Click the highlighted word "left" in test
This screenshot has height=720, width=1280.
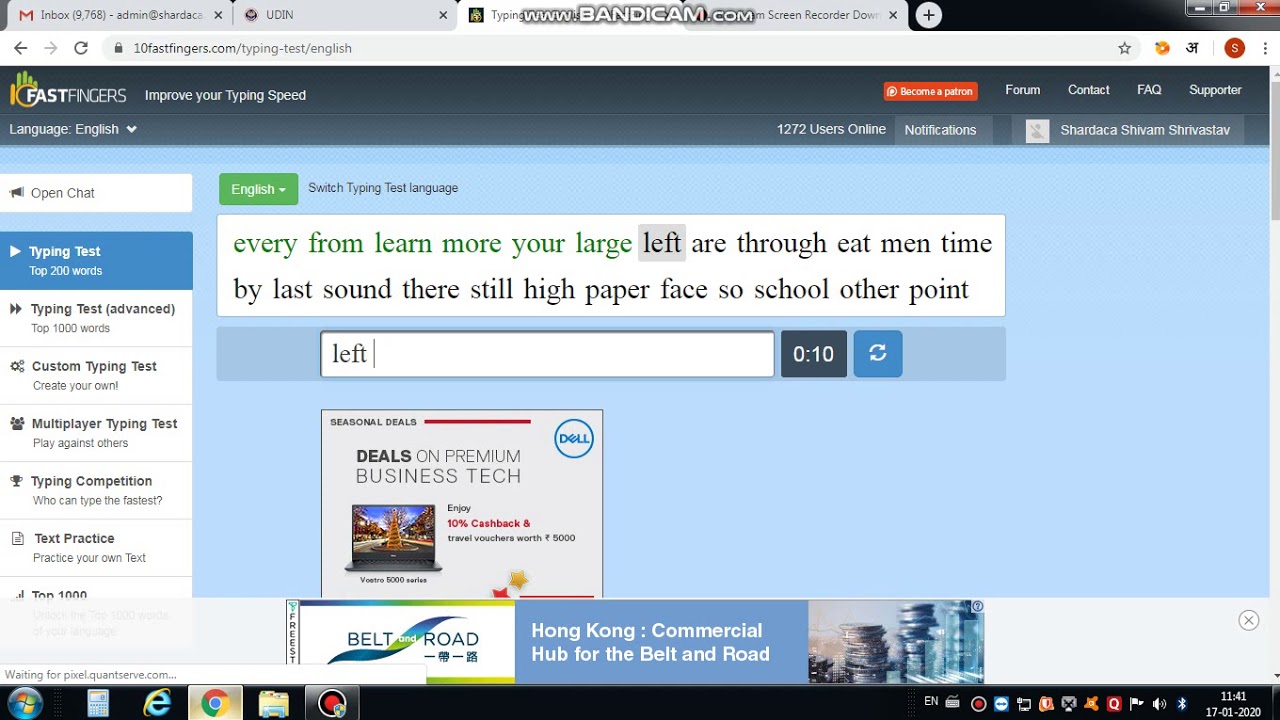tap(662, 243)
